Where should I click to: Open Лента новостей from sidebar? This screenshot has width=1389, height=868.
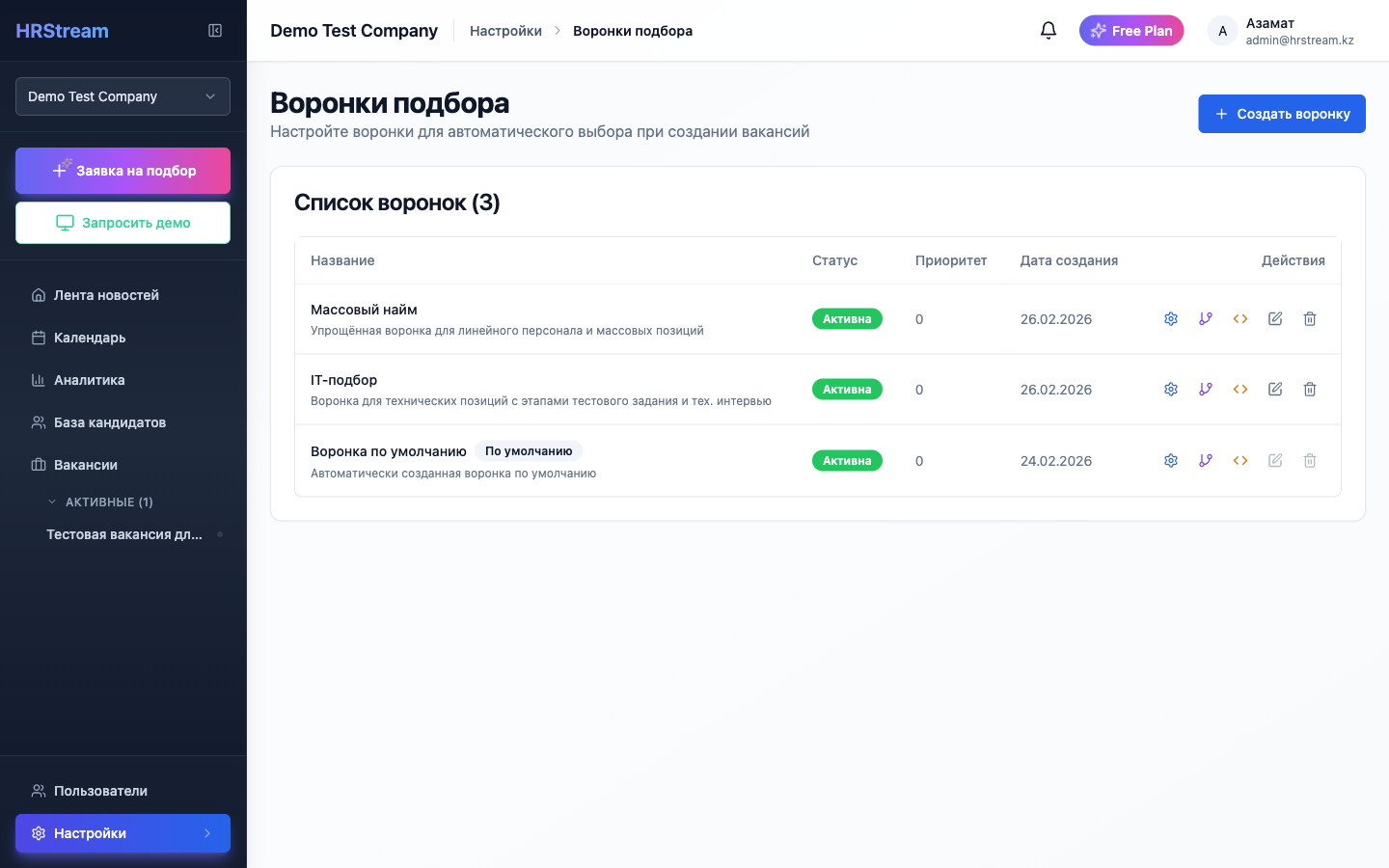point(104,295)
